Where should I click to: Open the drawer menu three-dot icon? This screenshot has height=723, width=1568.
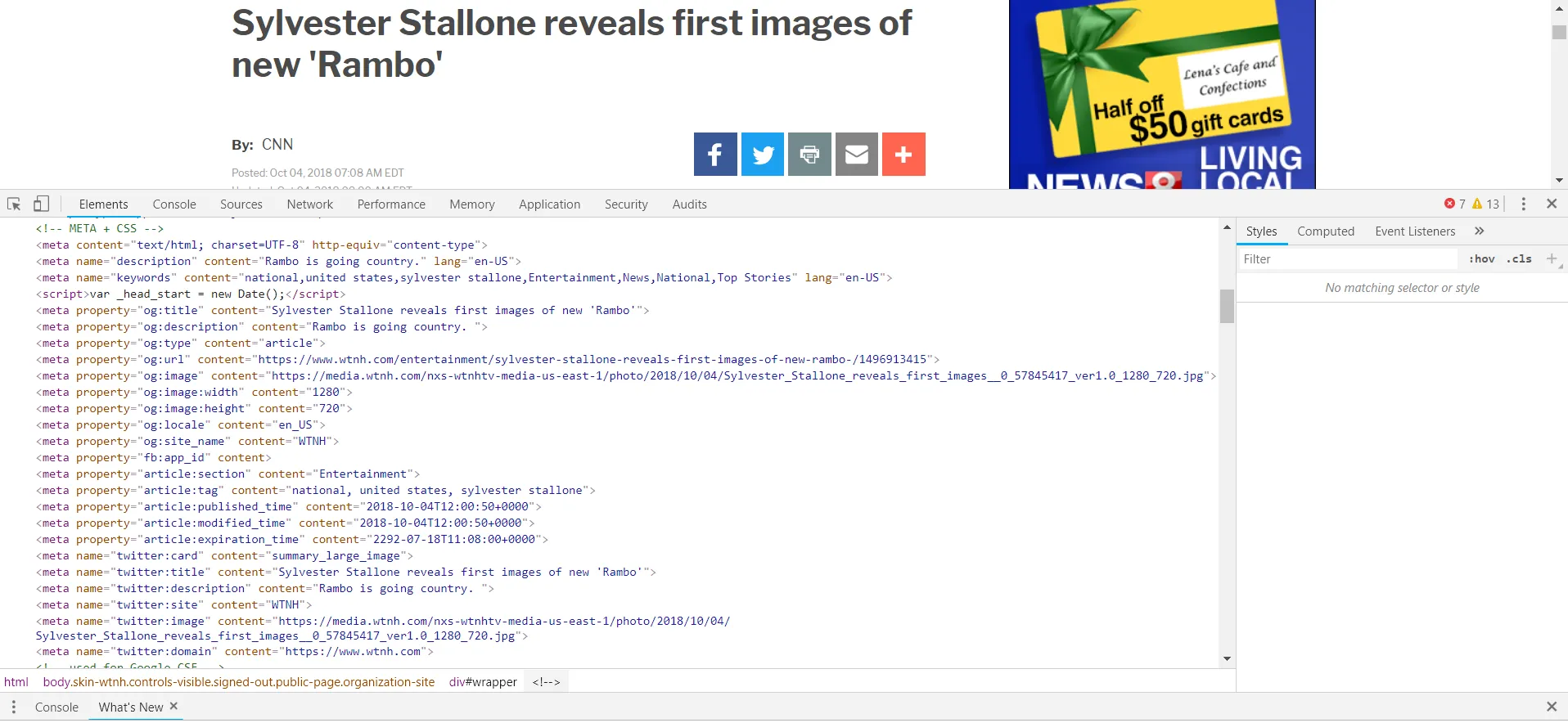14,707
